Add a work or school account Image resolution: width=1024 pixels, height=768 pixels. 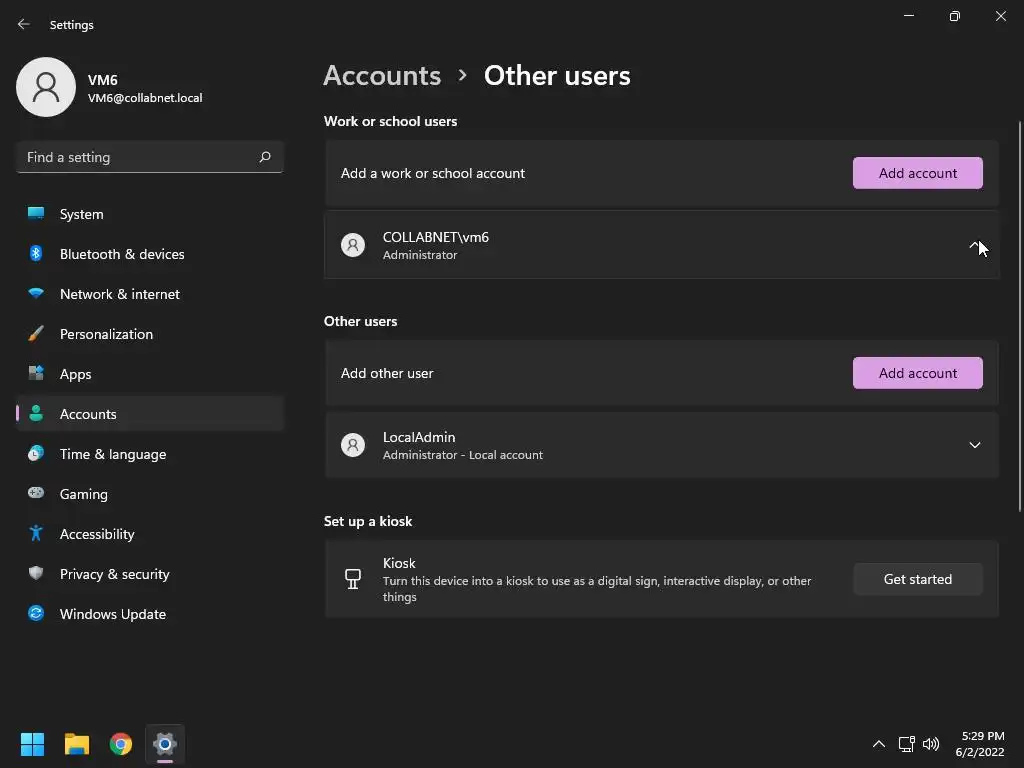point(917,173)
